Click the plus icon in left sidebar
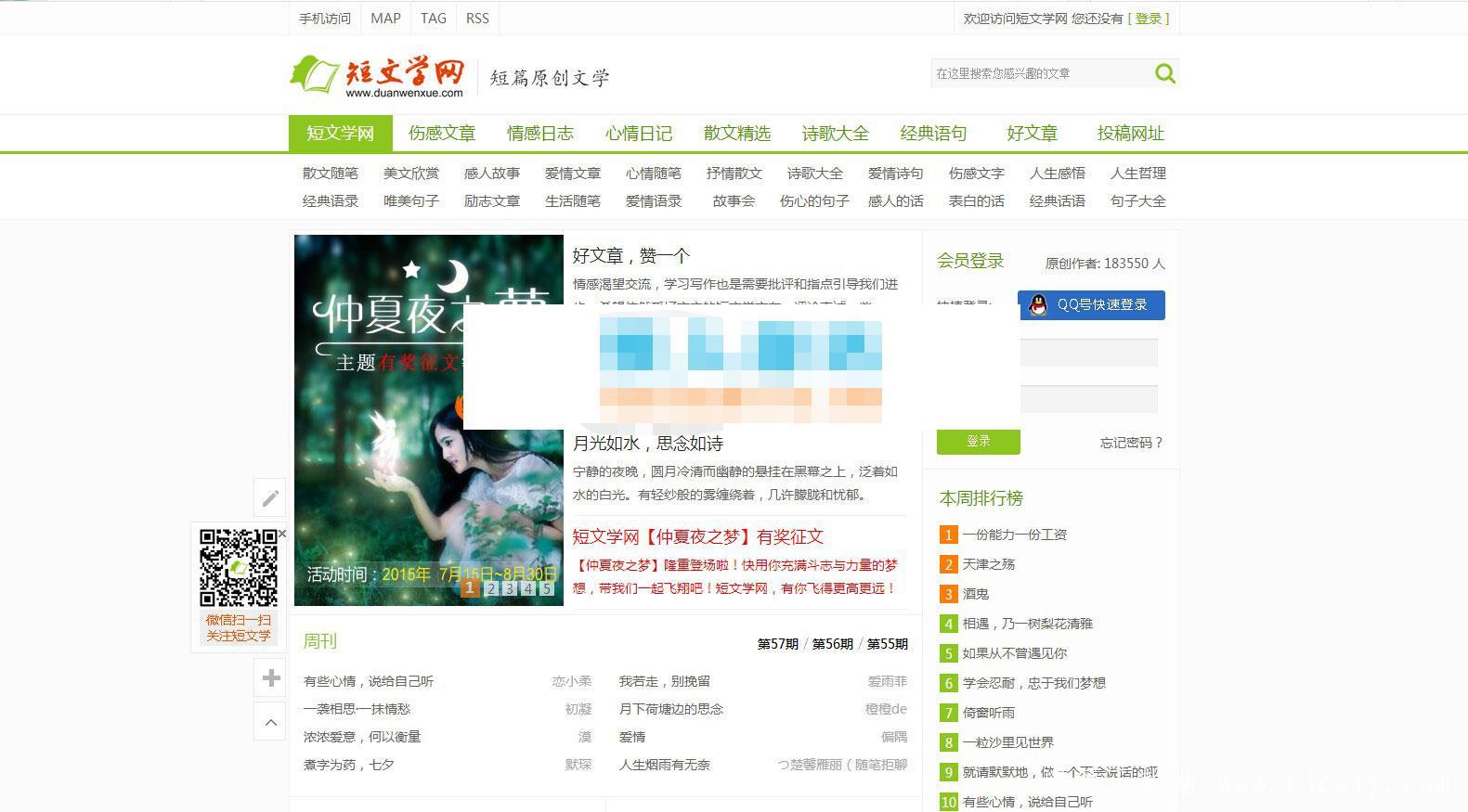The height and width of the screenshot is (812, 1468). tap(270, 678)
